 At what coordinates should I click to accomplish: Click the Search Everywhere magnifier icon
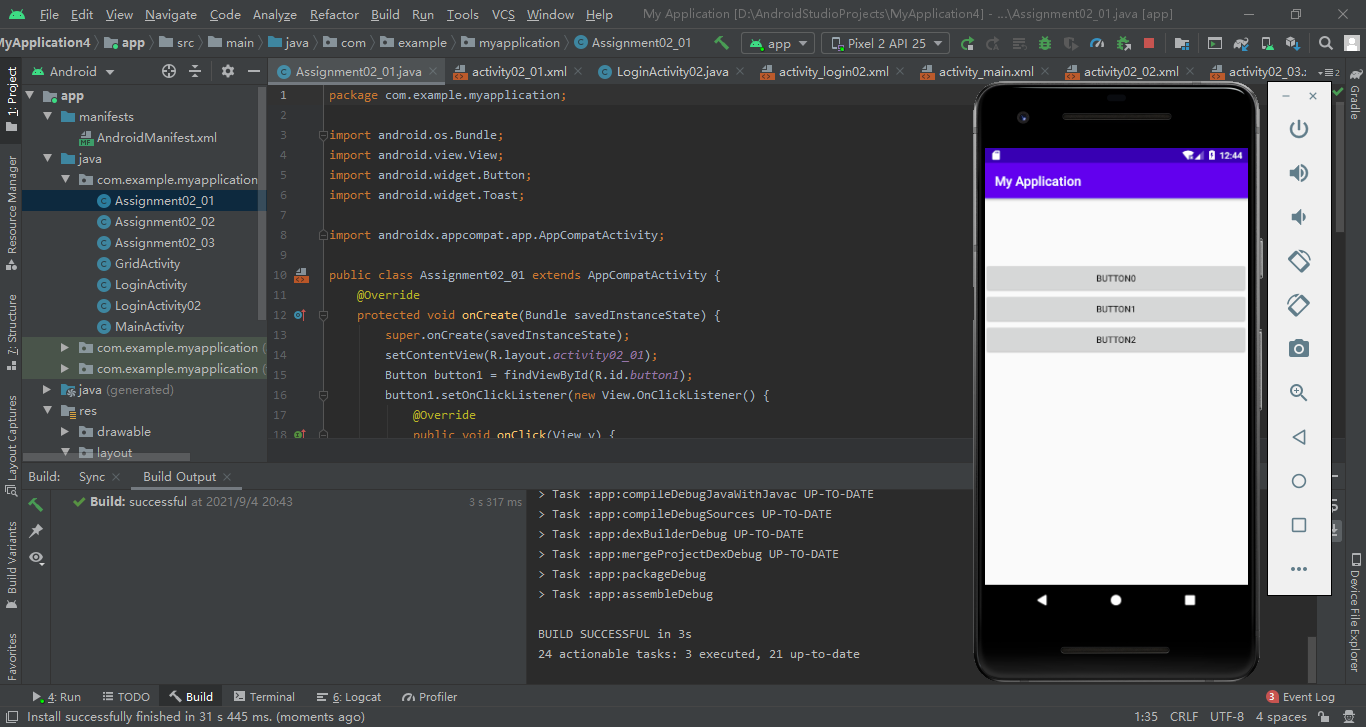[1326, 43]
